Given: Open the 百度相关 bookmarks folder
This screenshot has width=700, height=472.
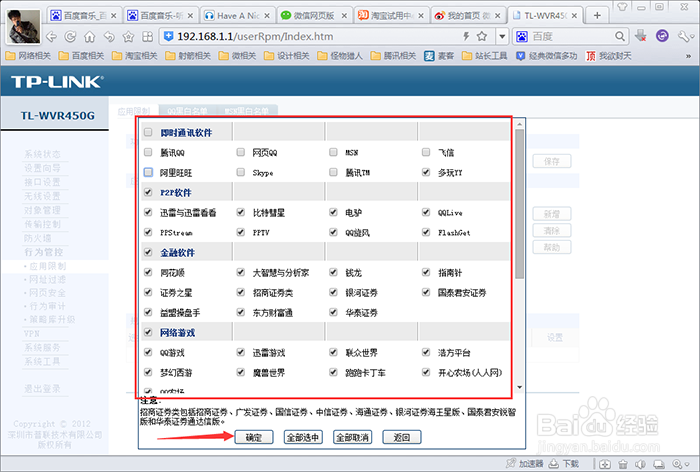Looking at the screenshot, I should 82,56.
